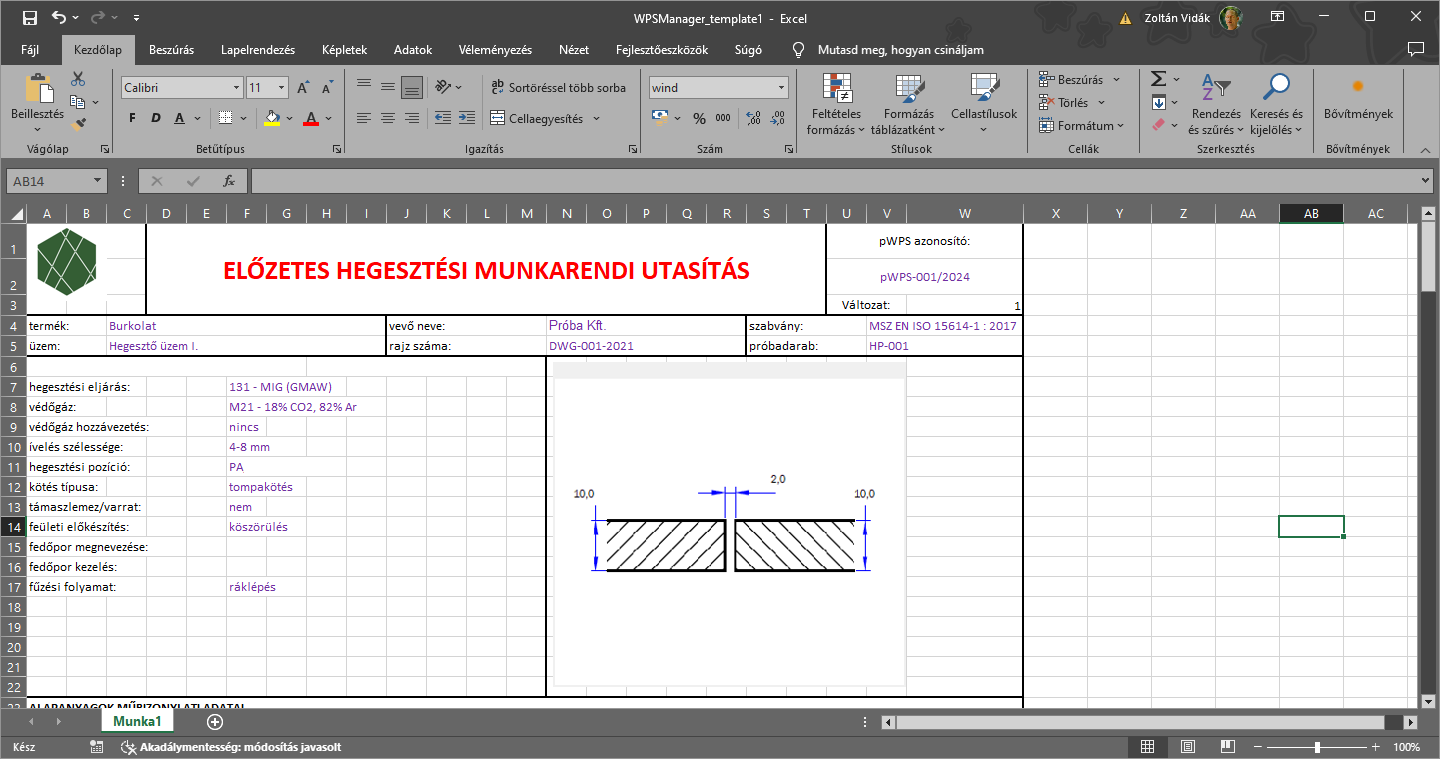Viewport: 1440px width, 759px height.
Task: Click the decrease indent icon
Action: (x=442, y=118)
